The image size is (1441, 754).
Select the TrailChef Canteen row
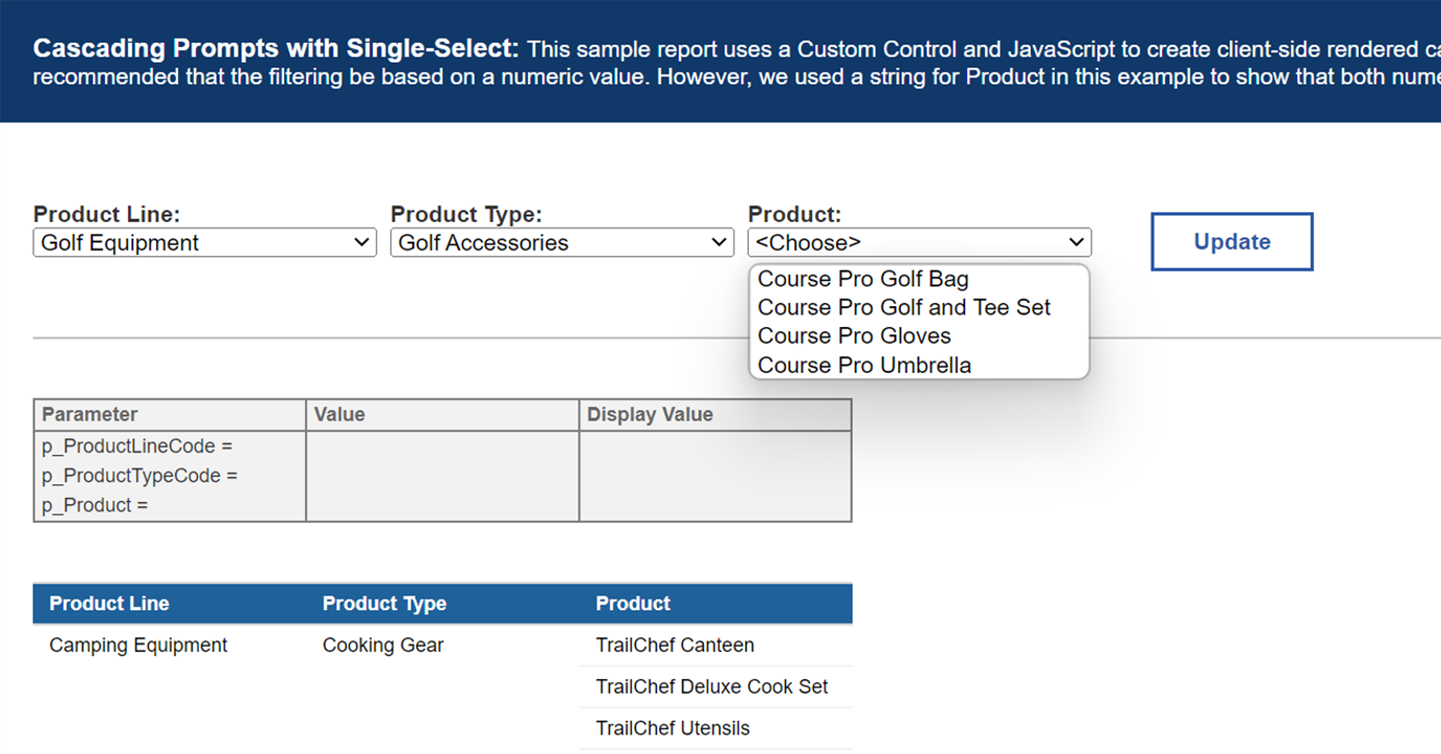(x=675, y=645)
